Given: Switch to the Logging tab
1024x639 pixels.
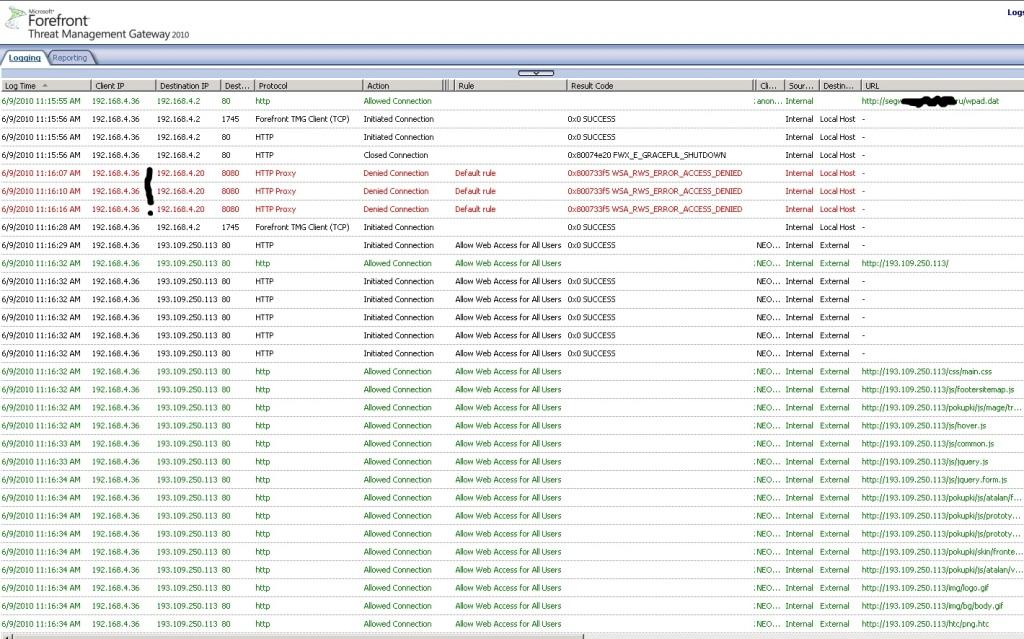Looking at the screenshot, I should [24, 57].
